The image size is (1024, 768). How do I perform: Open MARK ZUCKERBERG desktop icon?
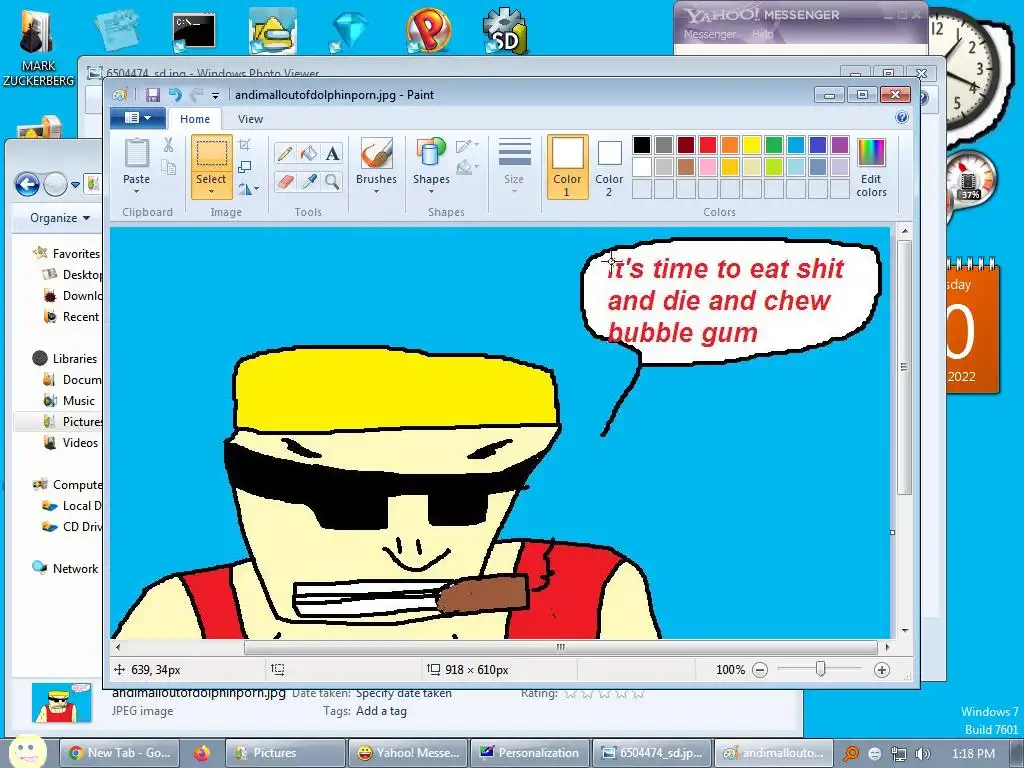pos(39,49)
